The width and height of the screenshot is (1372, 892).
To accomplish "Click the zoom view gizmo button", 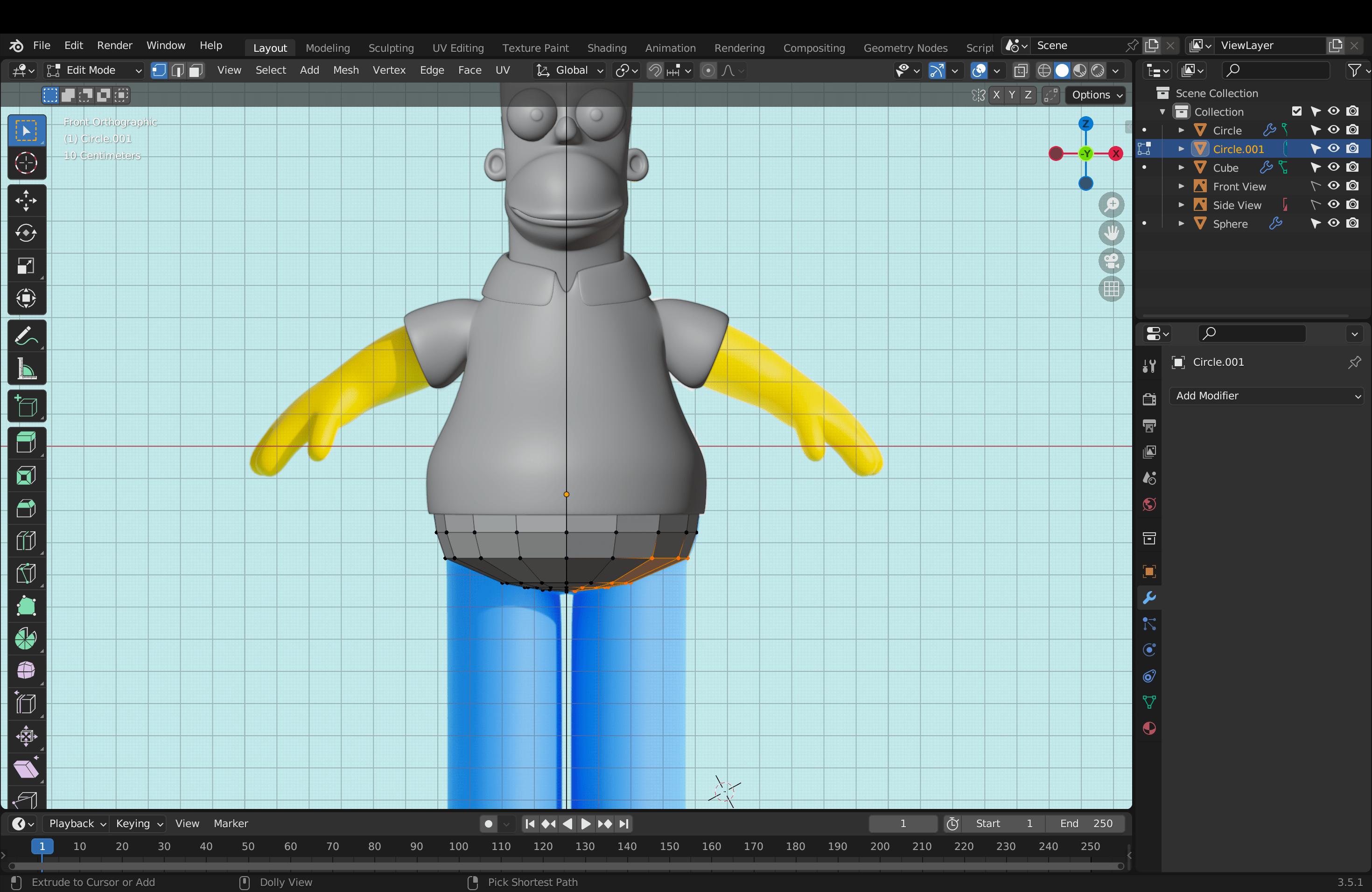I will pos(1112,204).
